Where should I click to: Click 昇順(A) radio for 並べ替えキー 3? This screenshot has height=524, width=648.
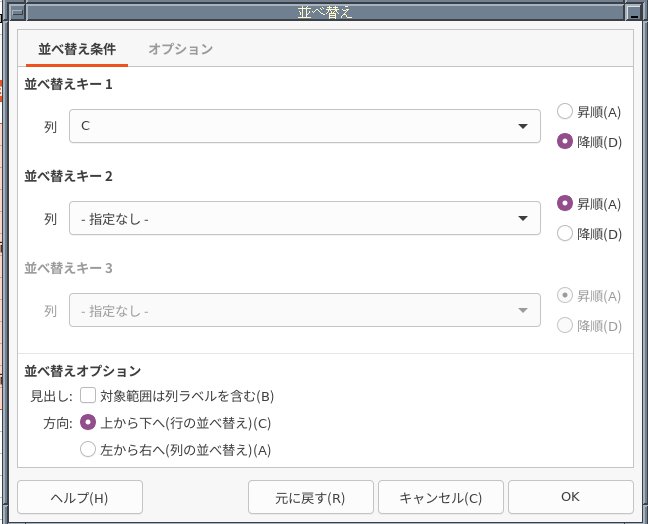[x=565, y=296]
